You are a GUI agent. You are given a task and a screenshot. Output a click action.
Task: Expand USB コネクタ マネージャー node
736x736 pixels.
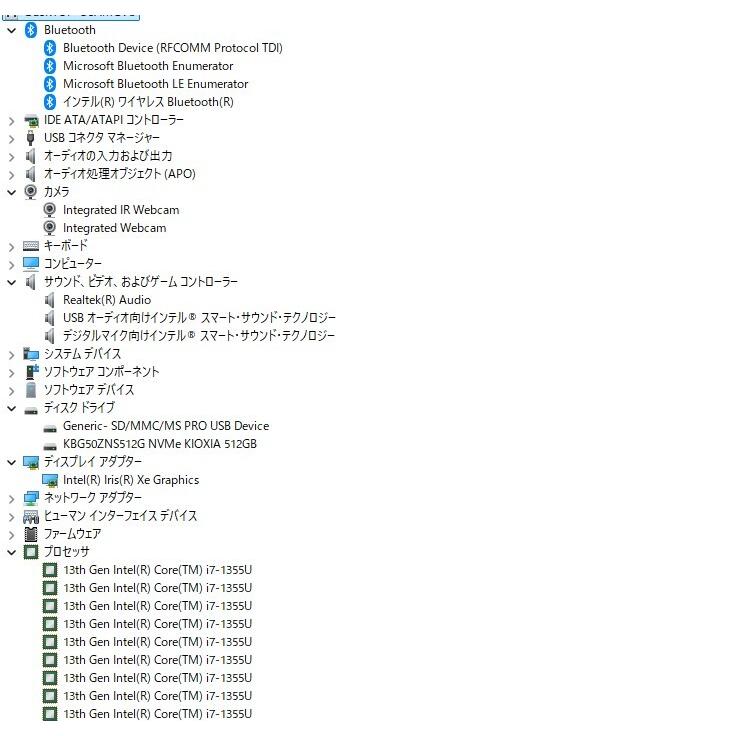12,139
